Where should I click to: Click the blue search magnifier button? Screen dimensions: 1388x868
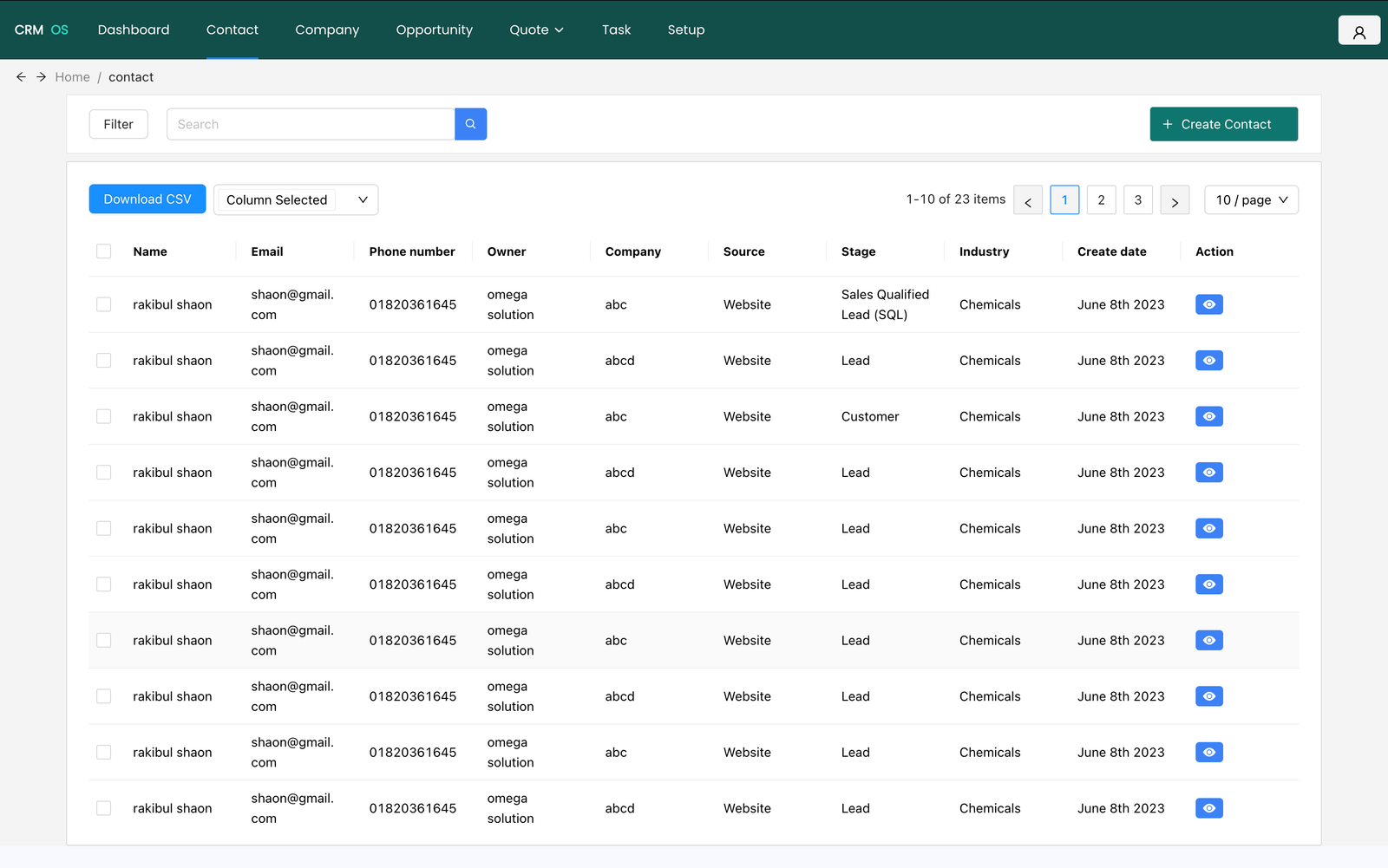pos(470,124)
